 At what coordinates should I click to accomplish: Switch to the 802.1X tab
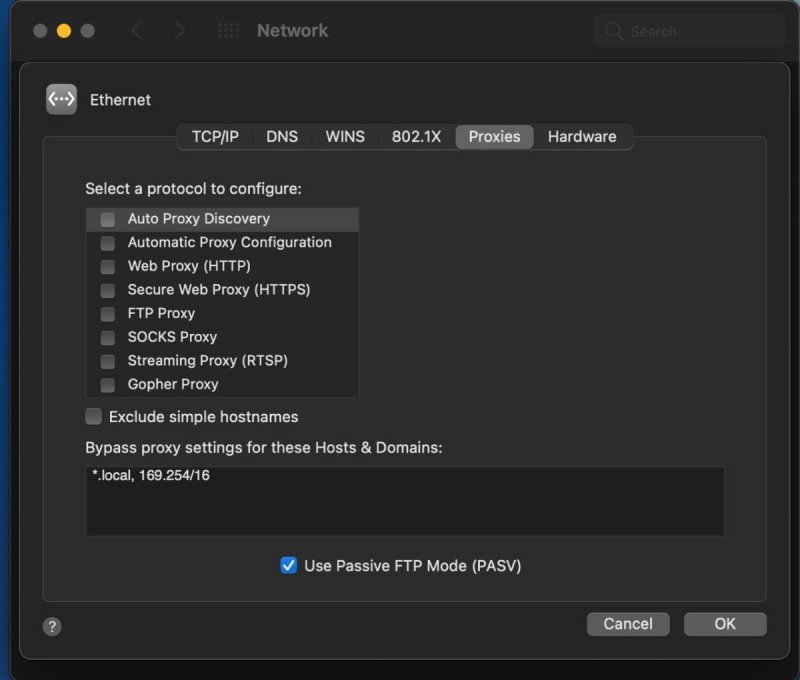click(416, 137)
